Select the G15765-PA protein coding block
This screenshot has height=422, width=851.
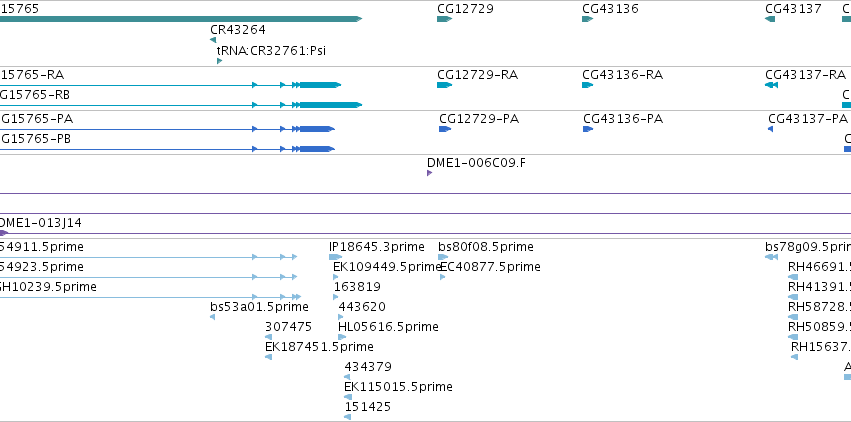coord(317,129)
